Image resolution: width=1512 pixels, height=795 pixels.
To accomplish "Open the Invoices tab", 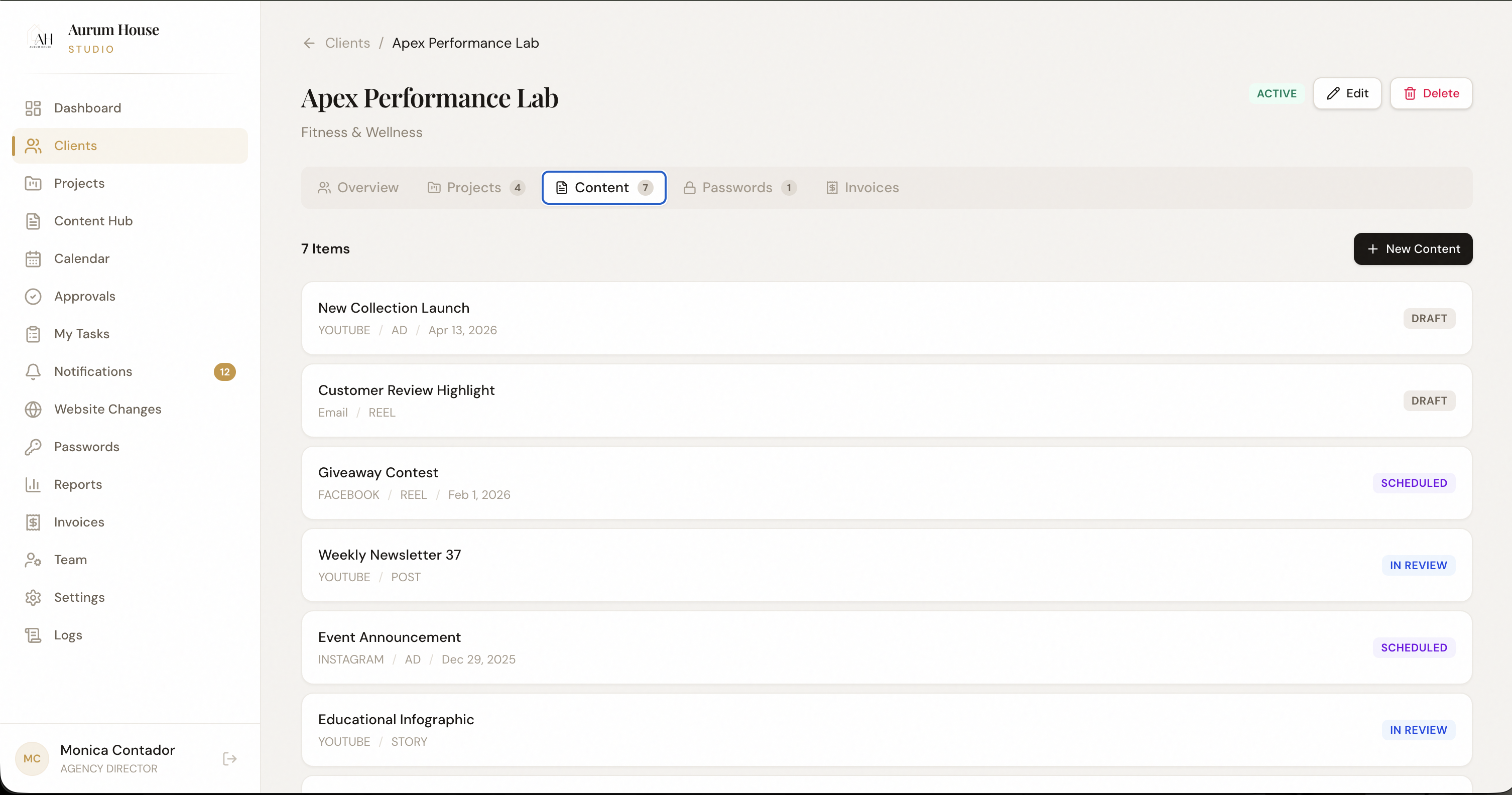I will [x=862, y=188].
